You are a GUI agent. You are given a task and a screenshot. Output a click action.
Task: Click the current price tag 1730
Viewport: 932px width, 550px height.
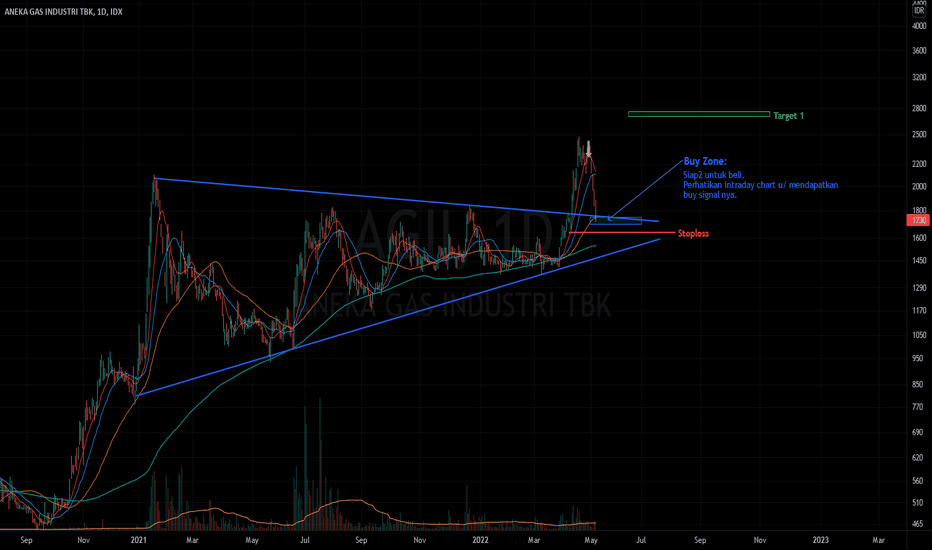(x=919, y=220)
